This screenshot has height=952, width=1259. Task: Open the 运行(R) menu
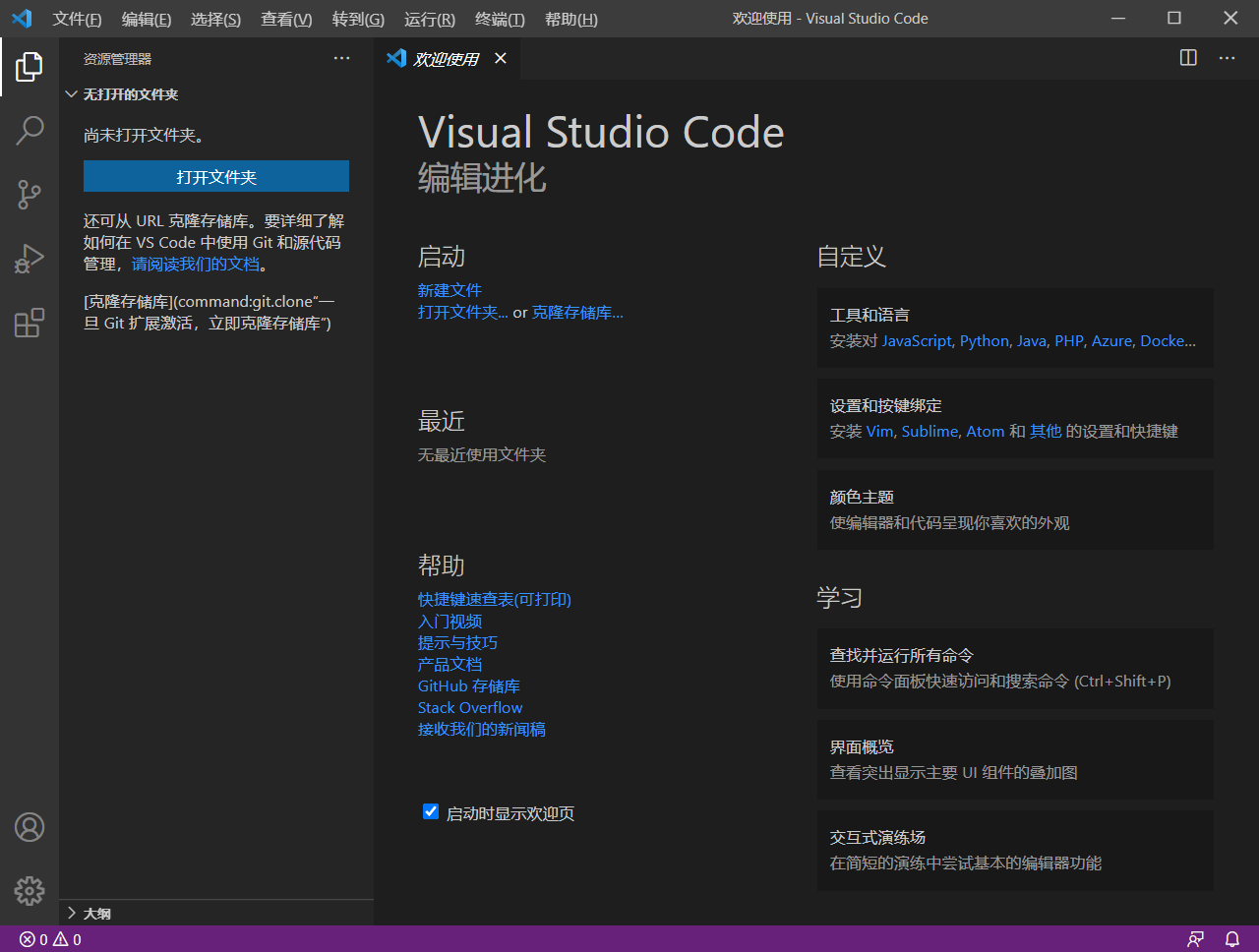(x=430, y=19)
